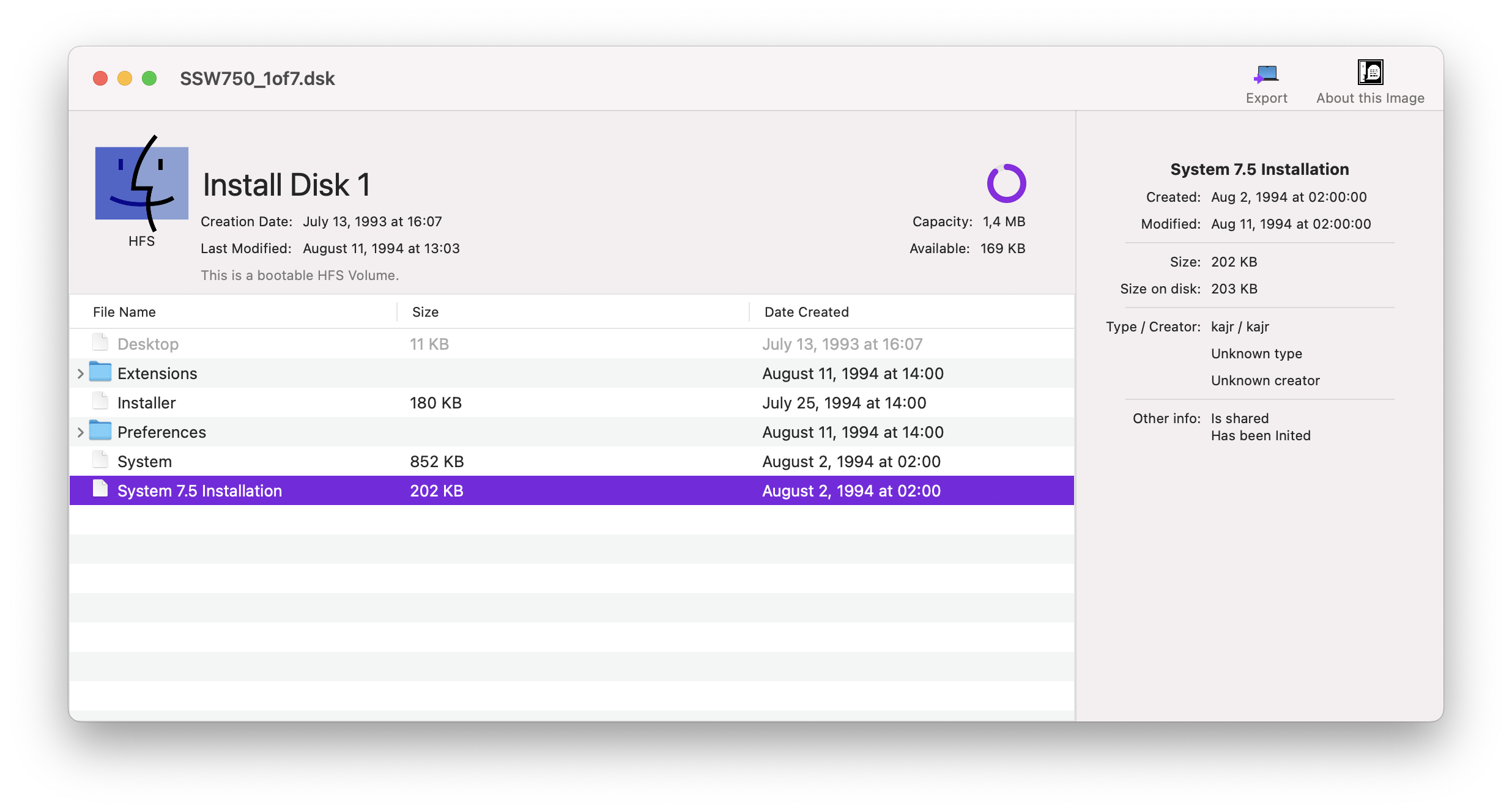This screenshot has width=1512, height=812.
Task: Click the Last Modified date value
Action: click(x=381, y=248)
